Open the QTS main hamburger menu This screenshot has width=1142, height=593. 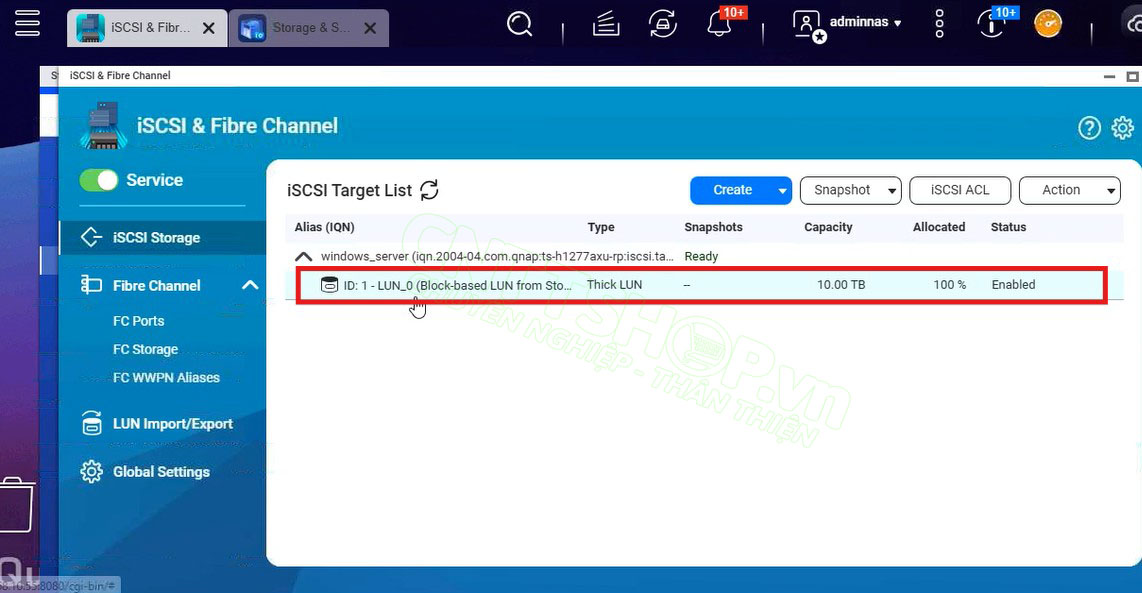(27, 23)
